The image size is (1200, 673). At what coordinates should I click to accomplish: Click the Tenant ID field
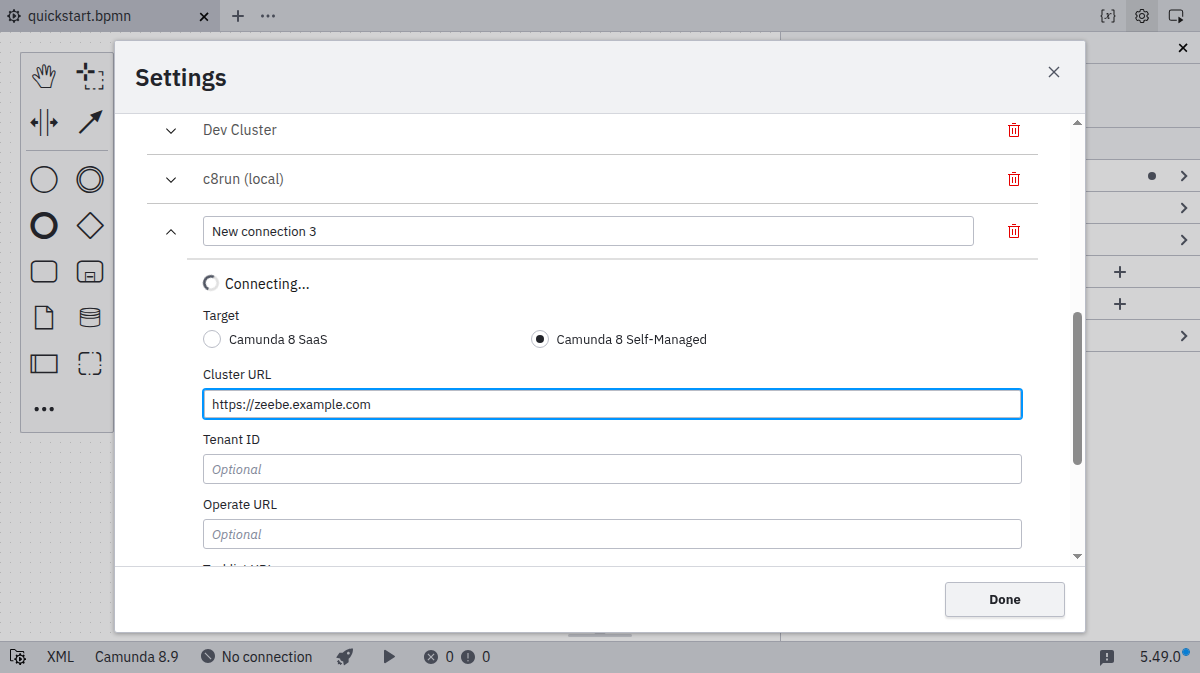(612, 469)
